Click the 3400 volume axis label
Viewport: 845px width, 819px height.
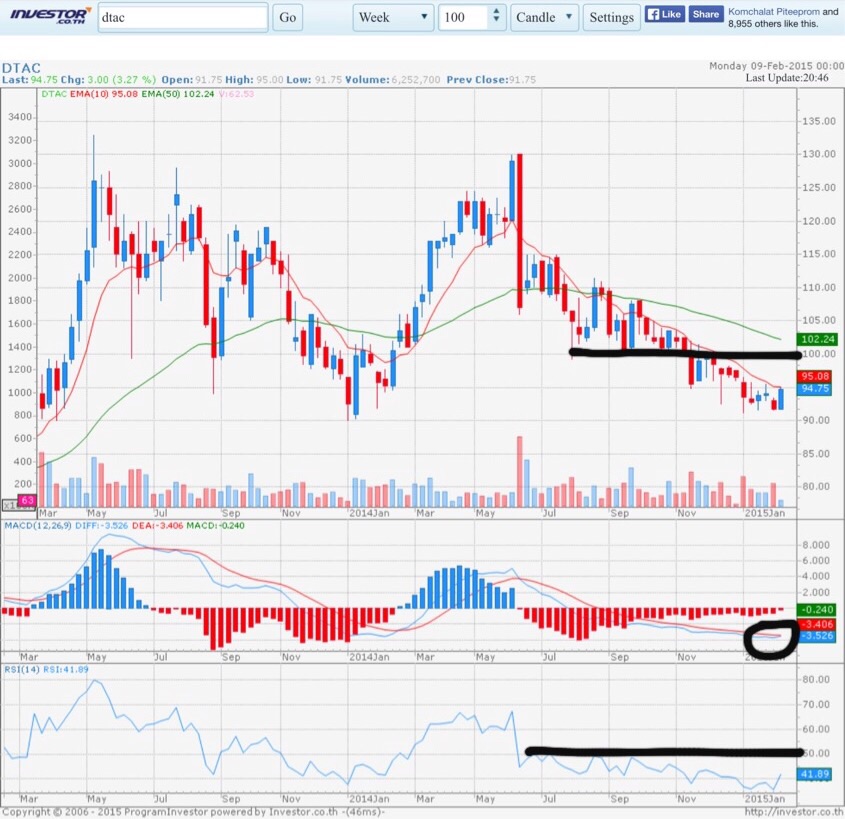point(20,117)
